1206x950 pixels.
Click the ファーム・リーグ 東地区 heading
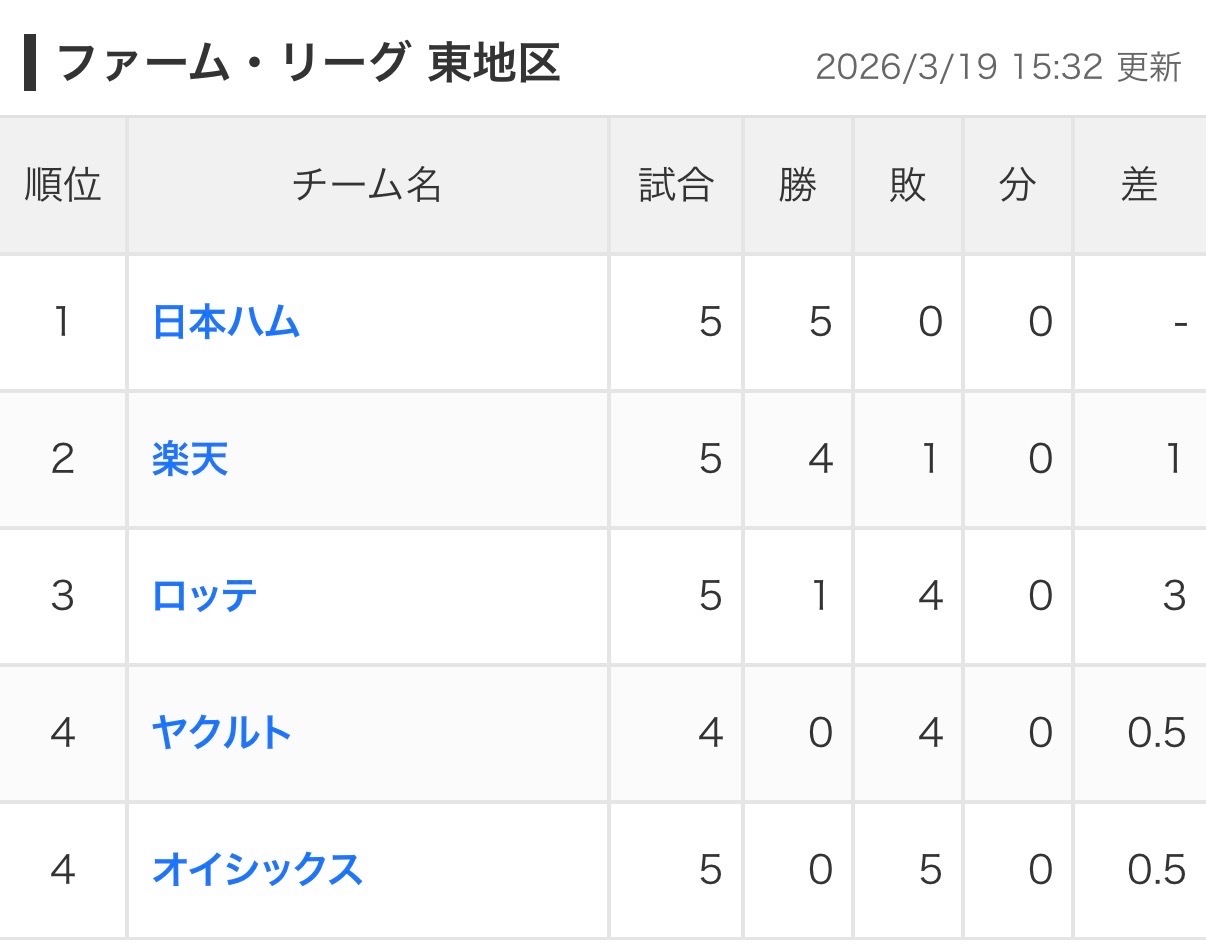coord(308,64)
